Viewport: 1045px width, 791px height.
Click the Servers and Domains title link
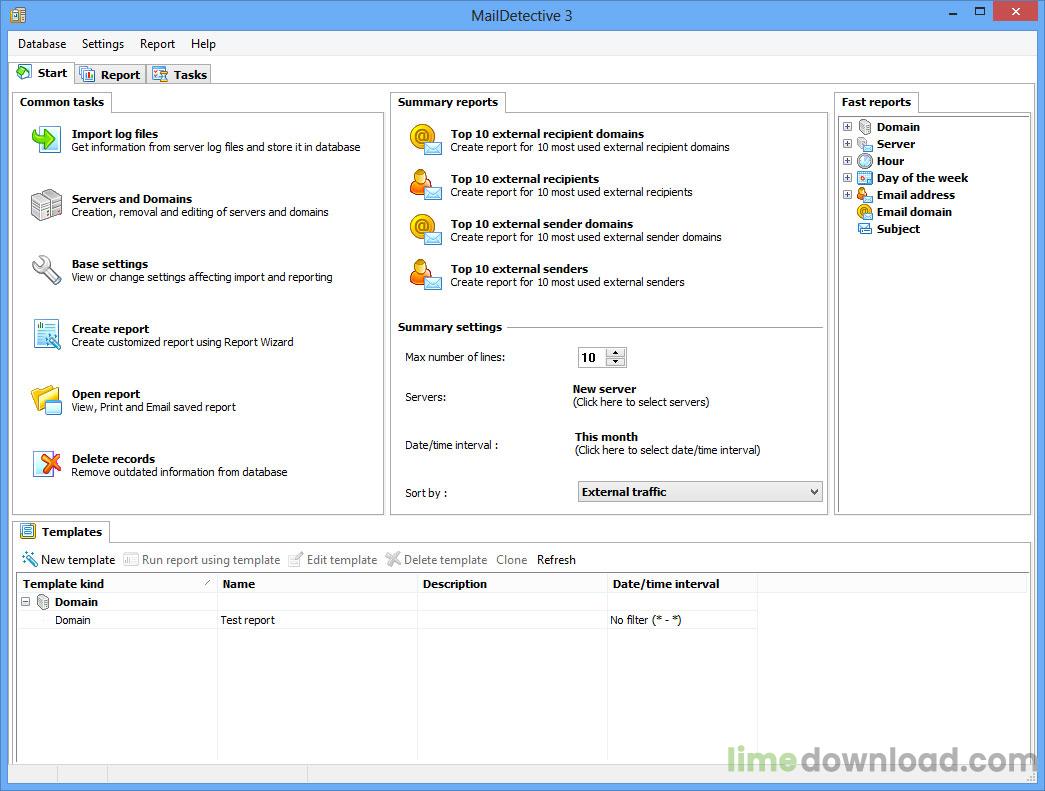click(132, 199)
